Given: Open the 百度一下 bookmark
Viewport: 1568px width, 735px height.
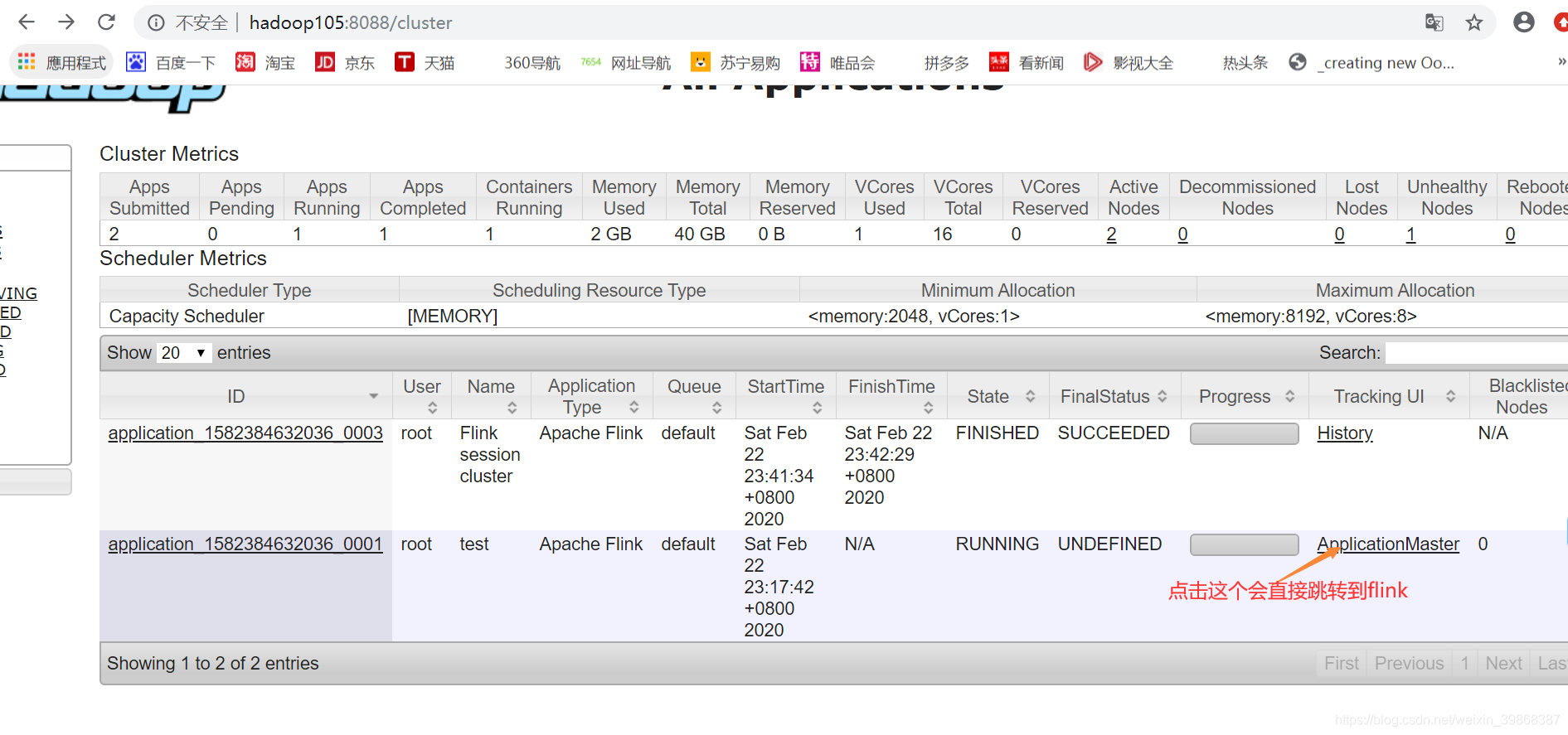Looking at the screenshot, I should [x=171, y=62].
